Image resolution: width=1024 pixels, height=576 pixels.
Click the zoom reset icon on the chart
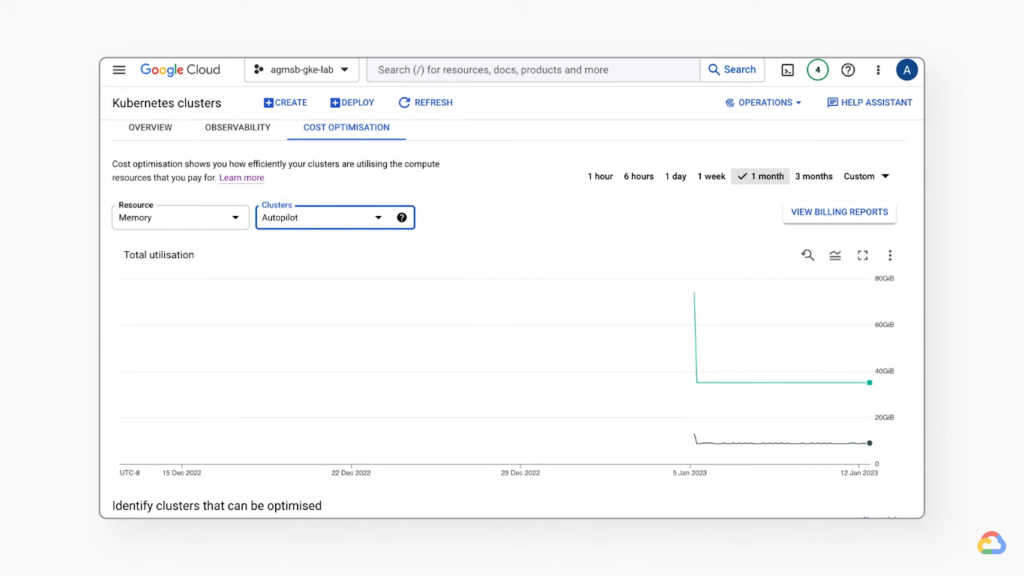807,255
